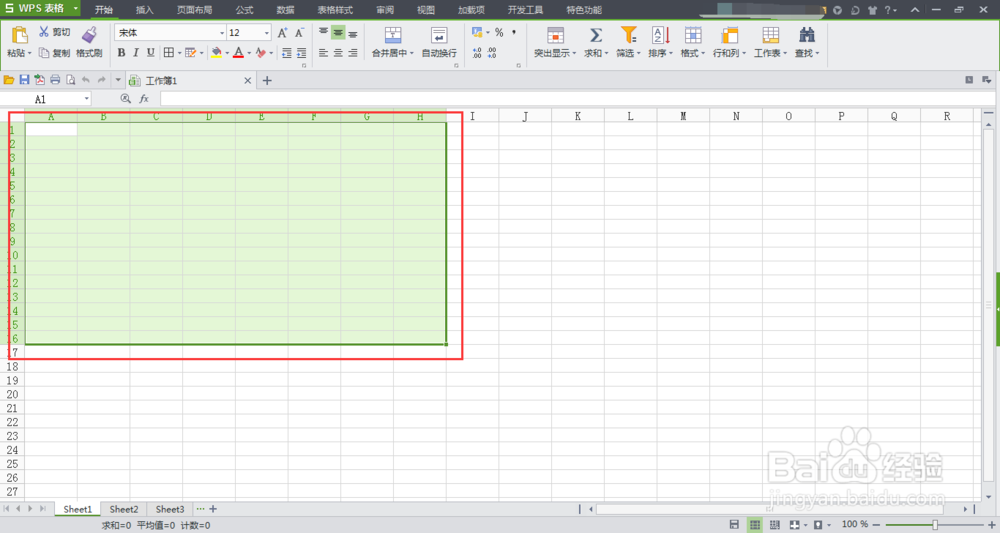Switch to the 插入 ribbon tab
This screenshot has height=533, width=1000.
145,10
